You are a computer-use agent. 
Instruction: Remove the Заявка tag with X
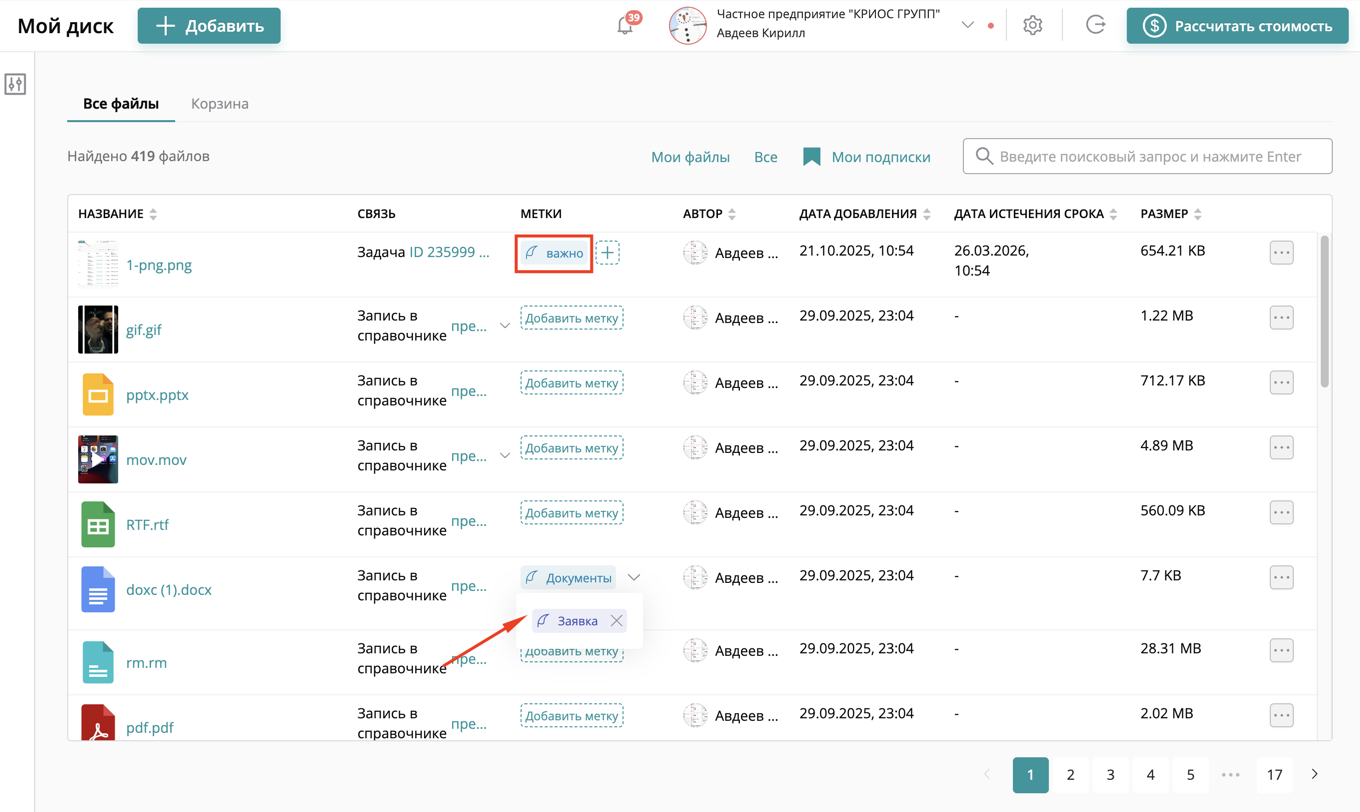[x=617, y=621]
